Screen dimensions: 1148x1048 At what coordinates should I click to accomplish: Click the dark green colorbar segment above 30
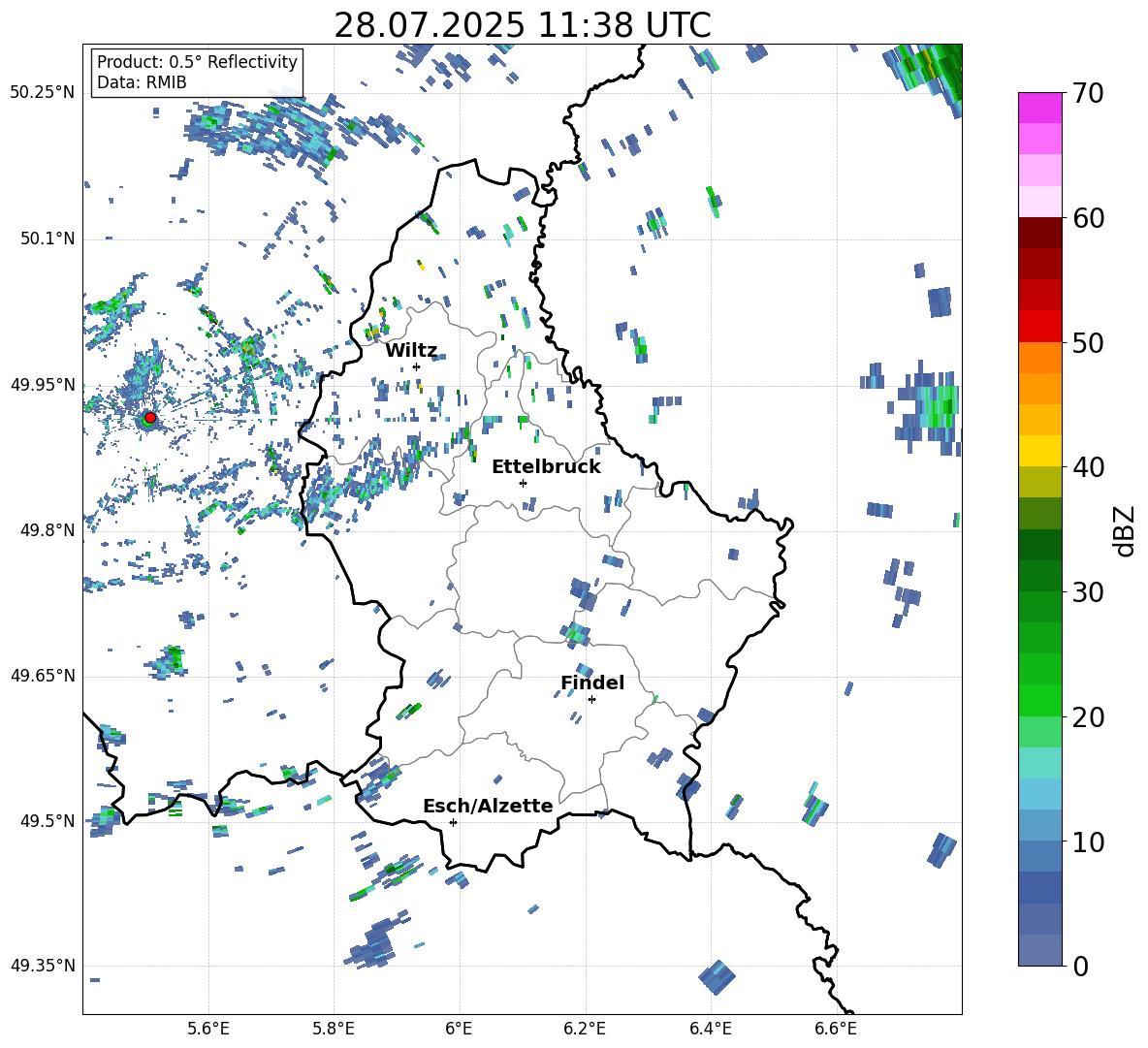tap(1040, 575)
